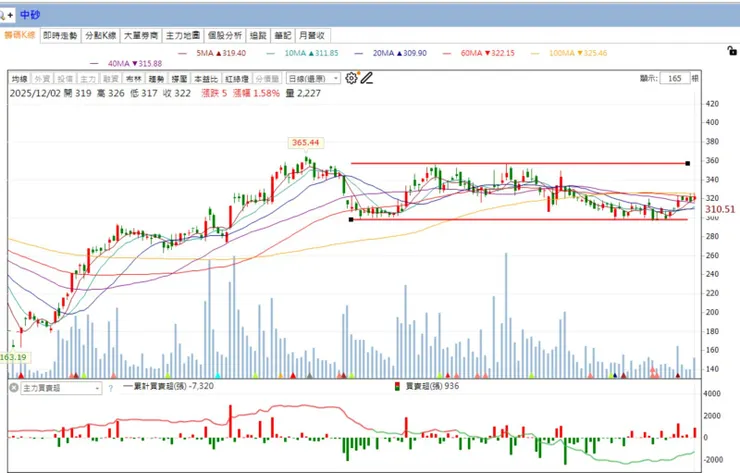Viewport: 740px width, 473px height.
Task: Open the question mark help icon
Action: point(110,389)
